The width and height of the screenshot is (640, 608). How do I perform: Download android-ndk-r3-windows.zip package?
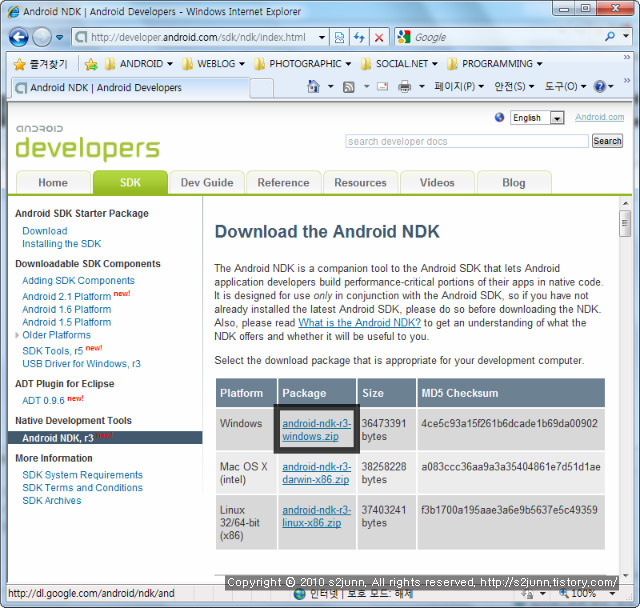(316, 430)
